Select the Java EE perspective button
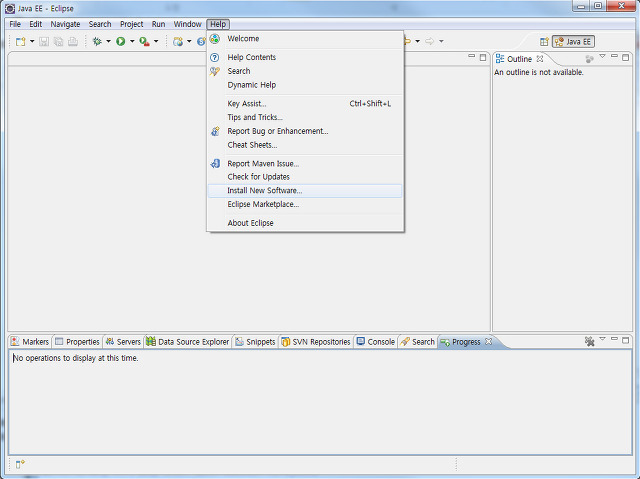640x479 pixels. click(x=573, y=42)
